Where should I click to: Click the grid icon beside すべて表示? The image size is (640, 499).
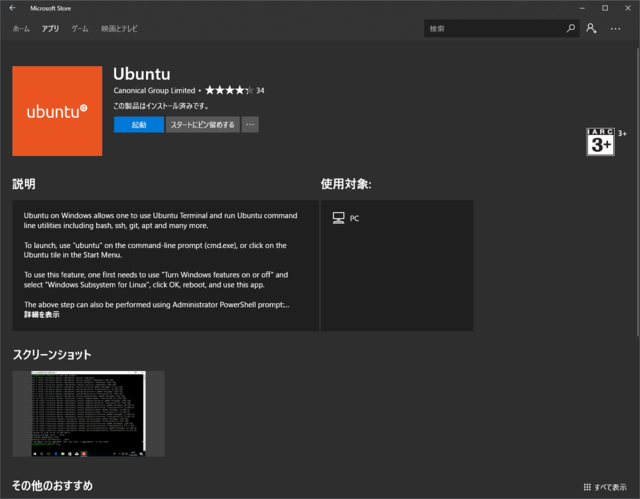(x=587, y=487)
